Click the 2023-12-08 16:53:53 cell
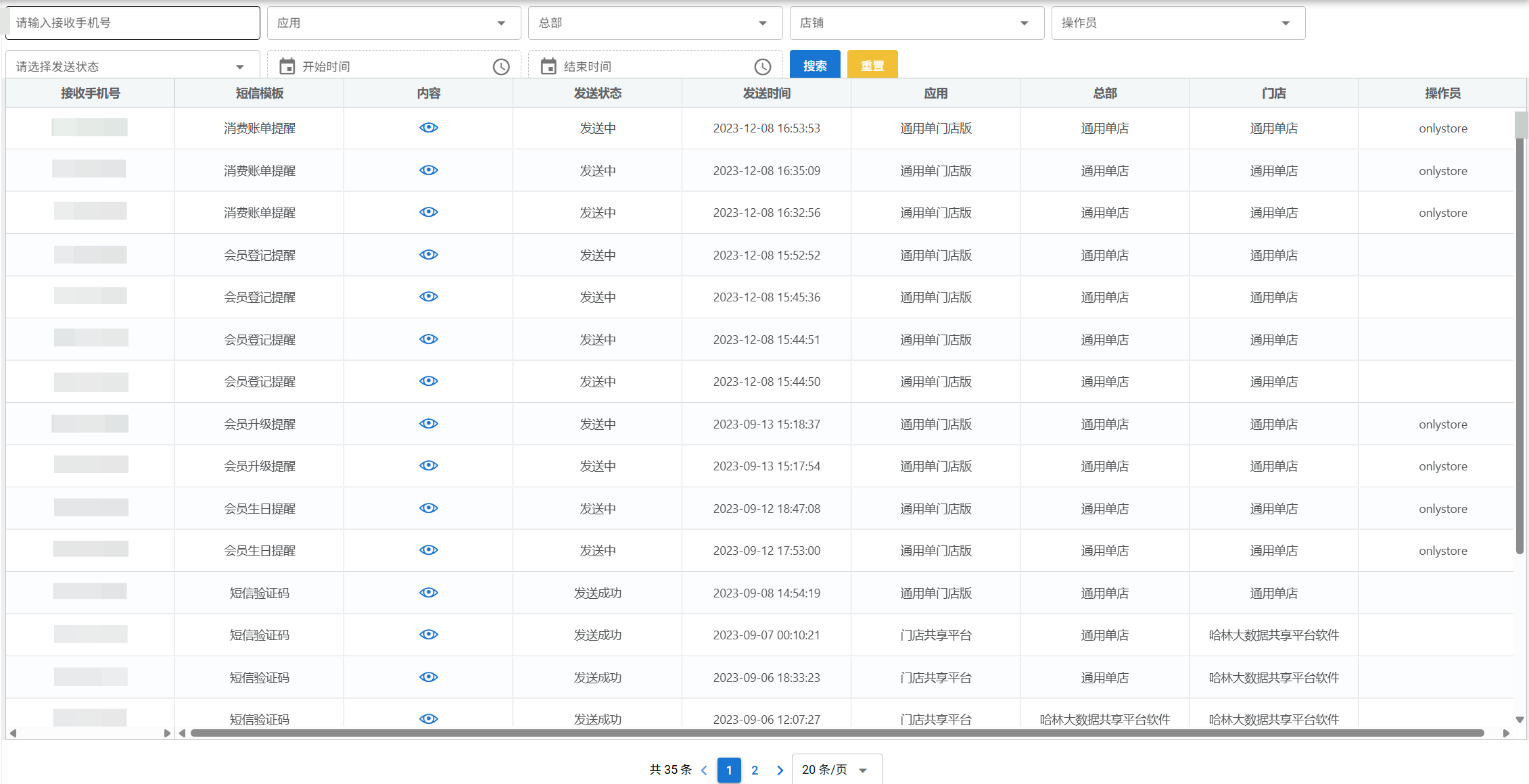The height and width of the screenshot is (784, 1529). (x=767, y=128)
